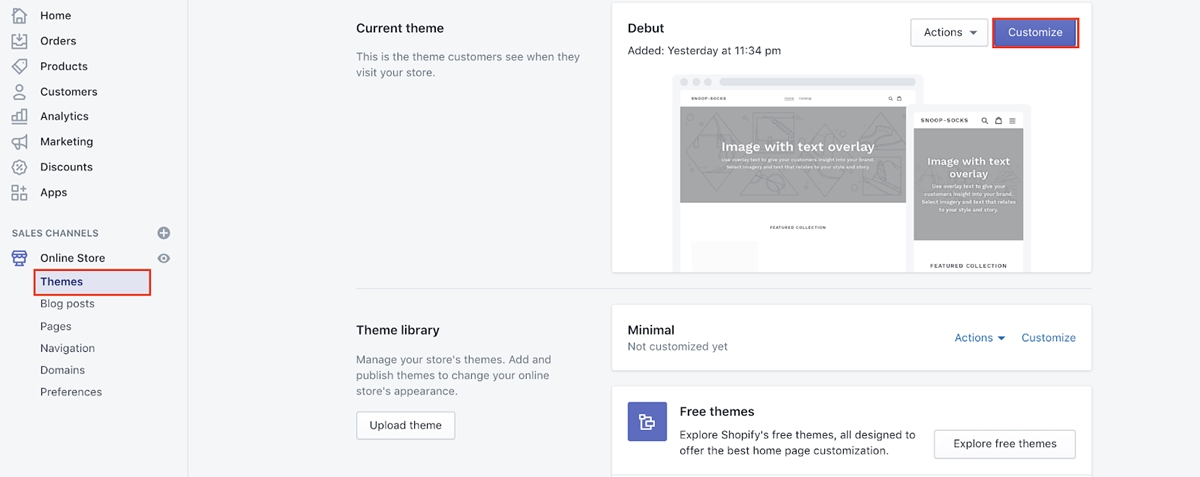Click Customize link for Minimal theme

[x=1048, y=338]
